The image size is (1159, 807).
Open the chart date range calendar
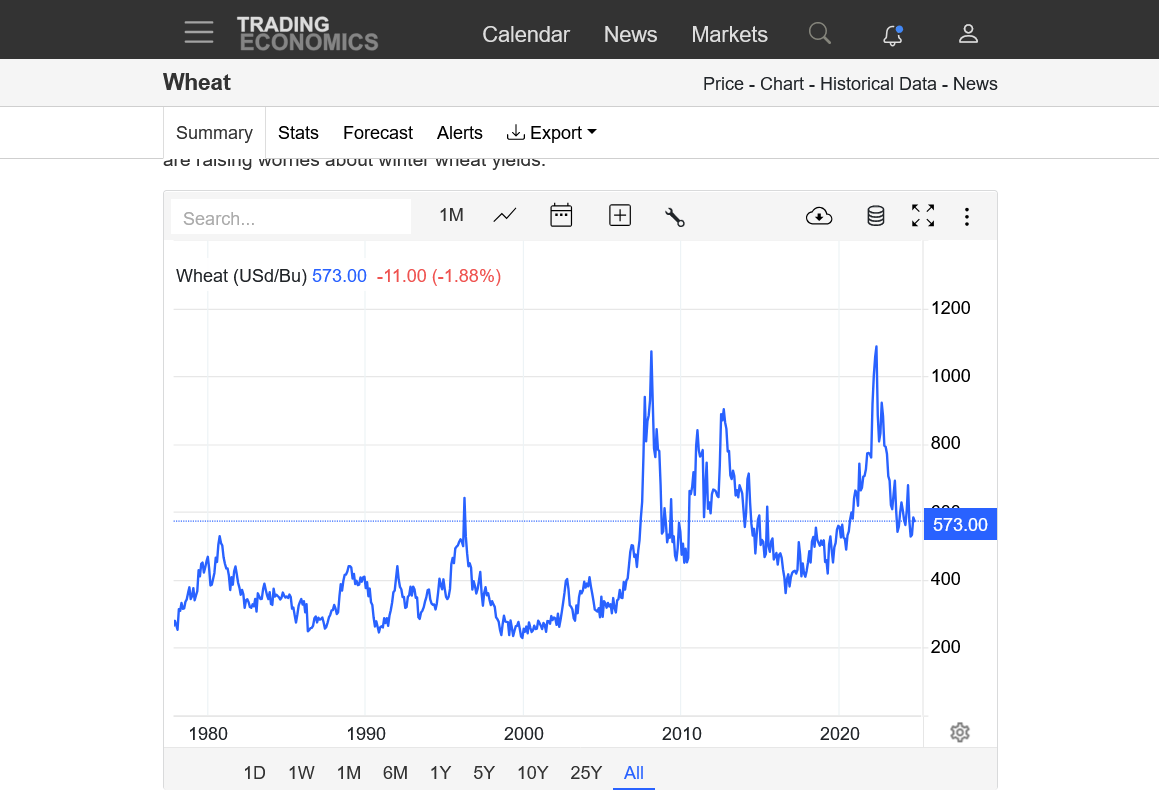(x=561, y=215)
